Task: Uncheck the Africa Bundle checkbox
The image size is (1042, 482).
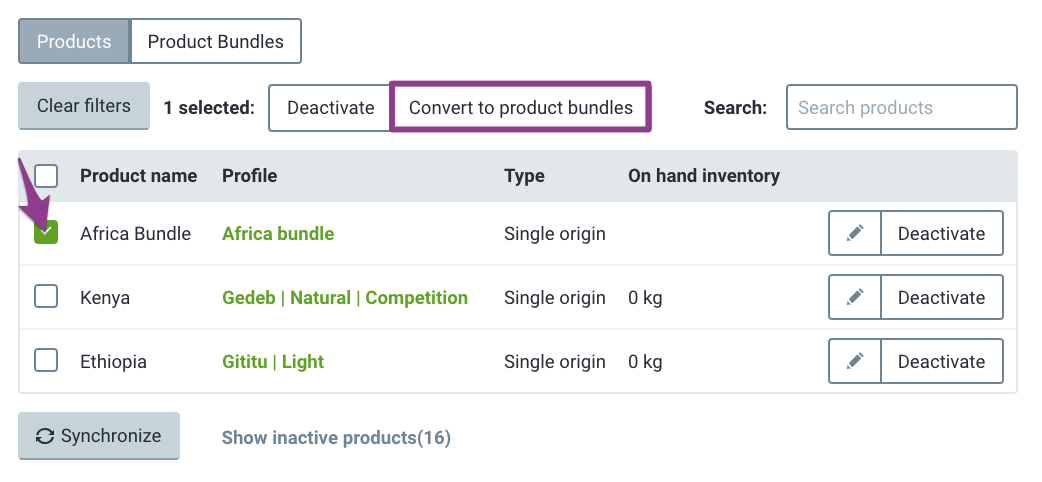Action: click(x=46, y=232)
